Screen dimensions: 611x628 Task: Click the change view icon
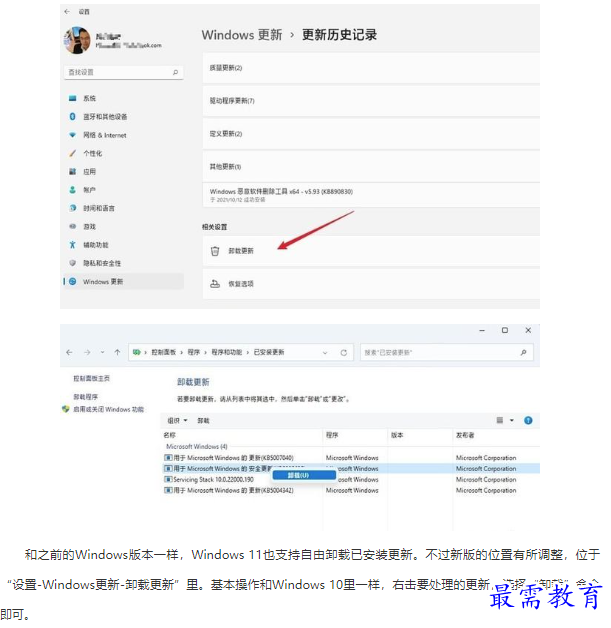point(500,420)
